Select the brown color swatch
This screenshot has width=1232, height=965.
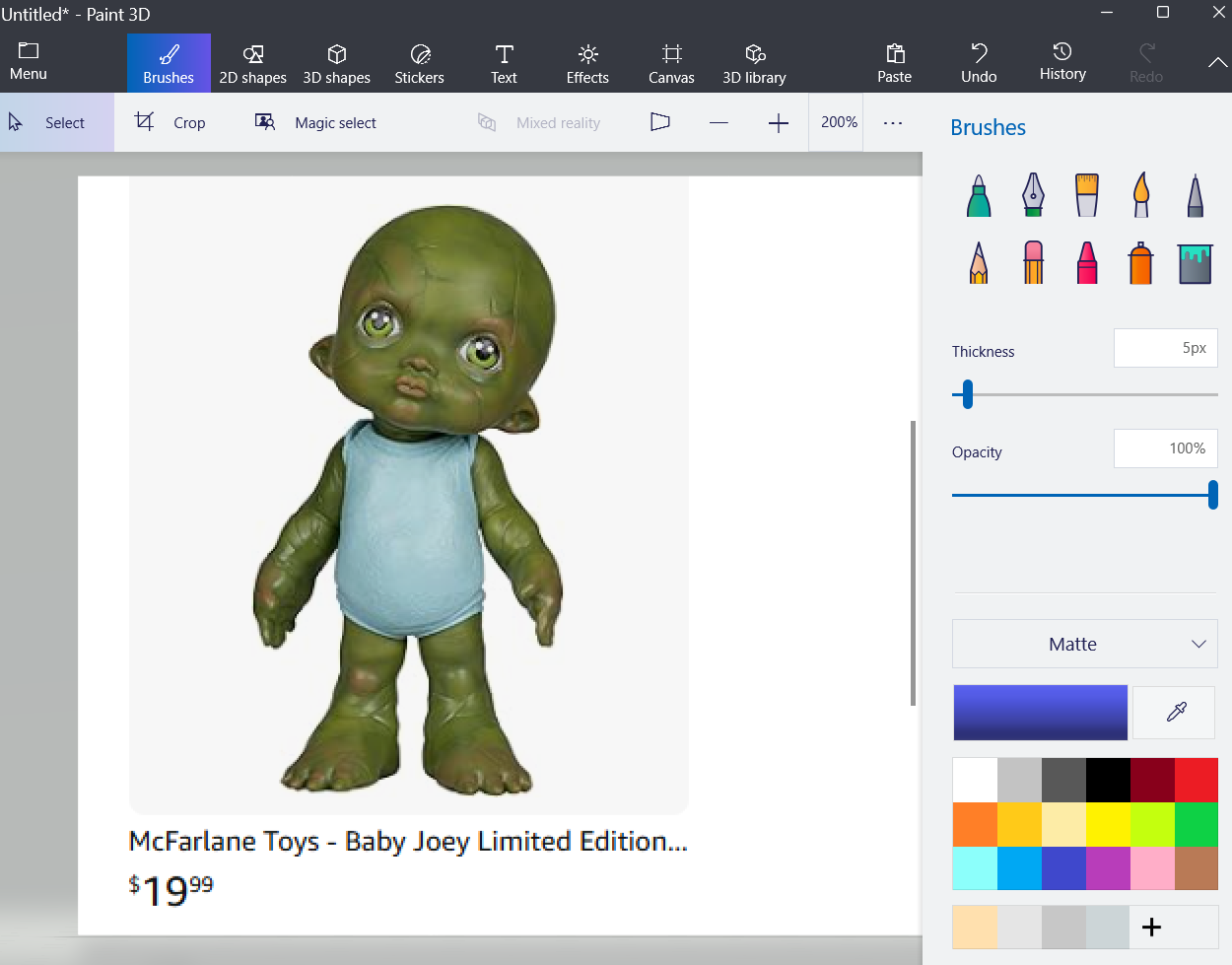pos(1197,869)
